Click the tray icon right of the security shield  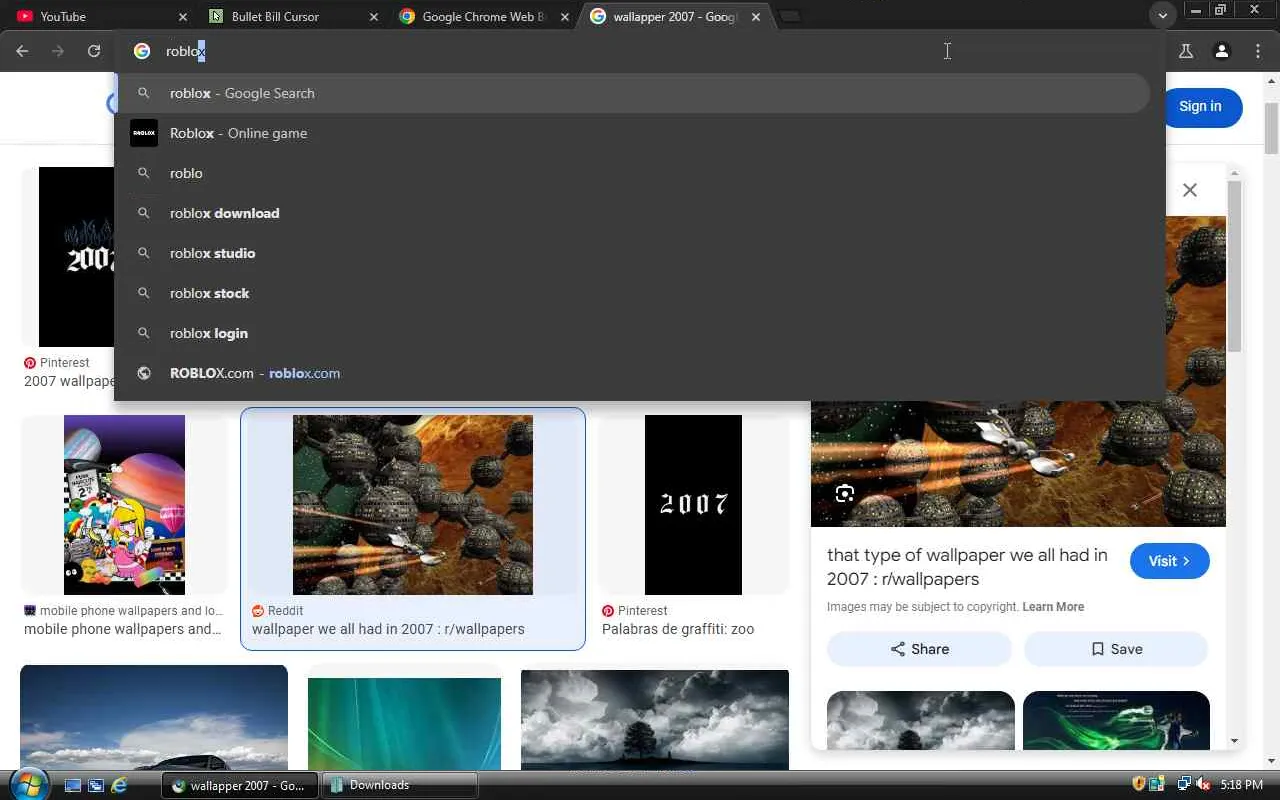[1157, 785]
